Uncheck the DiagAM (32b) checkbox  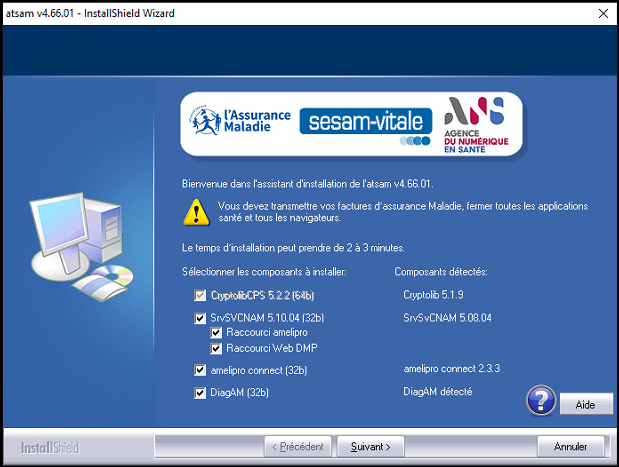[200, 393]
